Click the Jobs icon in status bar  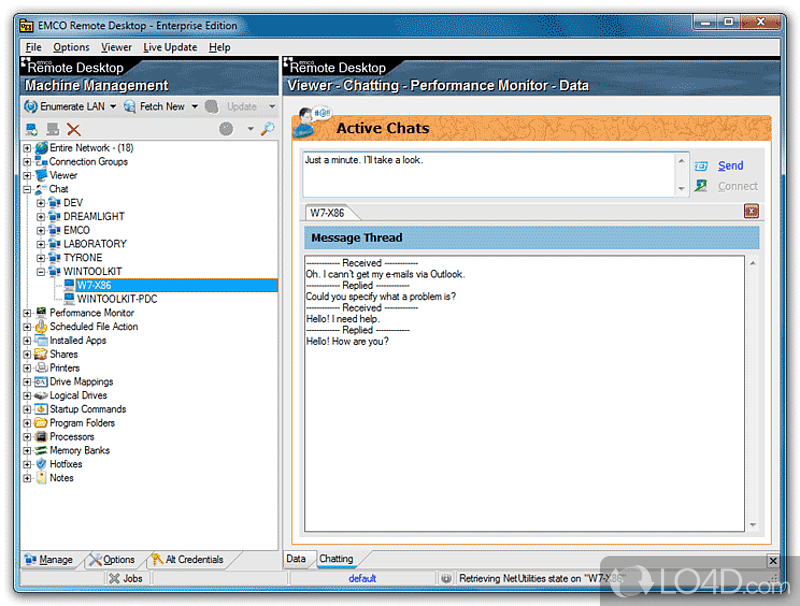[x=114, y=578]
